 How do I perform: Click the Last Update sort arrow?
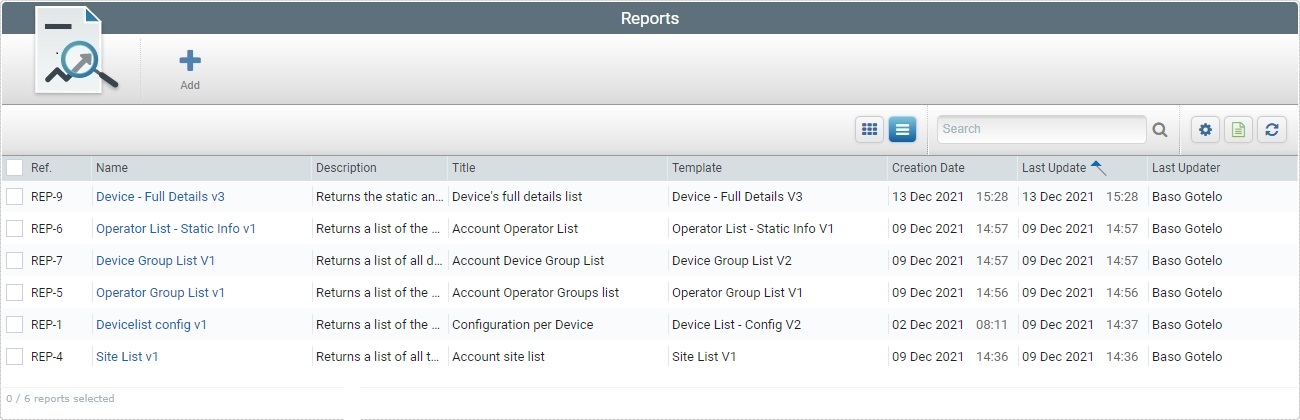pos(1098,167)
